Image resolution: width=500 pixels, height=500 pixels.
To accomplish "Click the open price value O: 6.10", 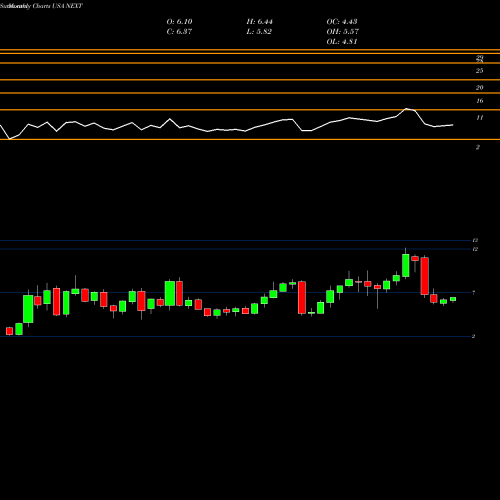I will point(179,22).
